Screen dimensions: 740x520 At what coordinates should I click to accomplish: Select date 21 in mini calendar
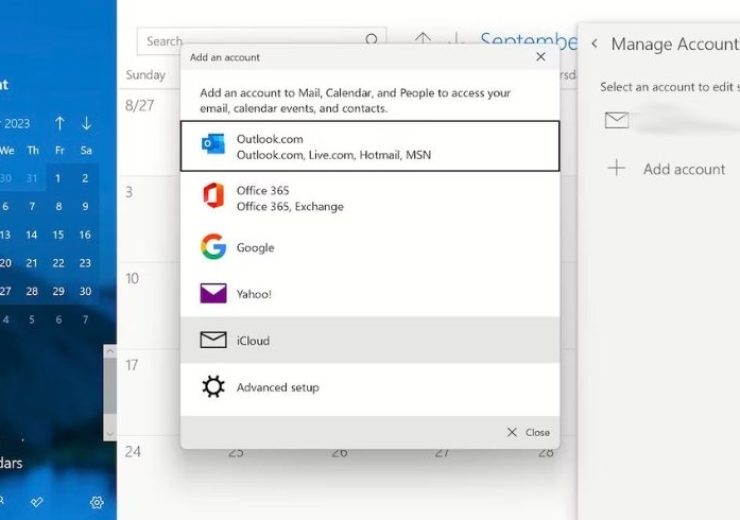tap(32, 263)
